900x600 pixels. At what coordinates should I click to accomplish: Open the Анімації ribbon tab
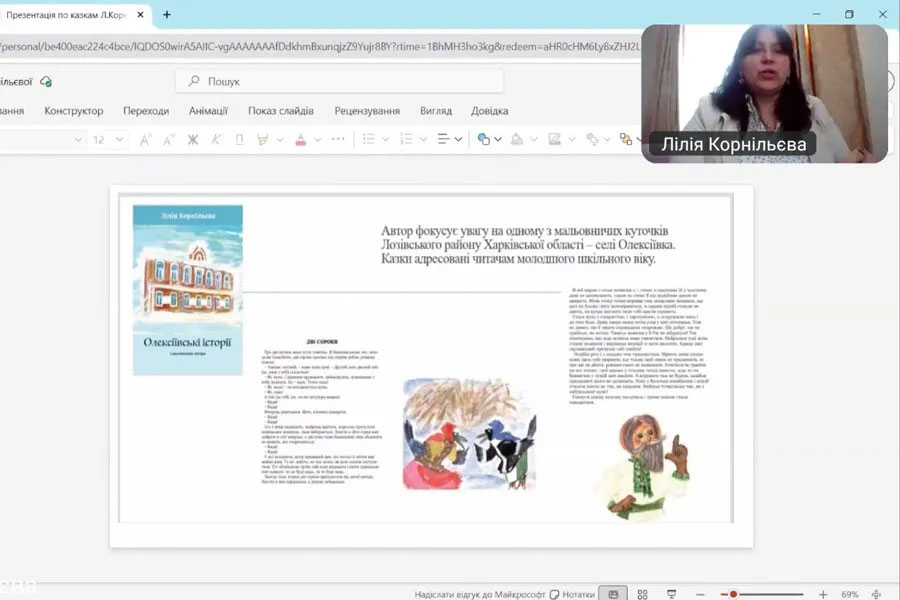coord(208,111)
